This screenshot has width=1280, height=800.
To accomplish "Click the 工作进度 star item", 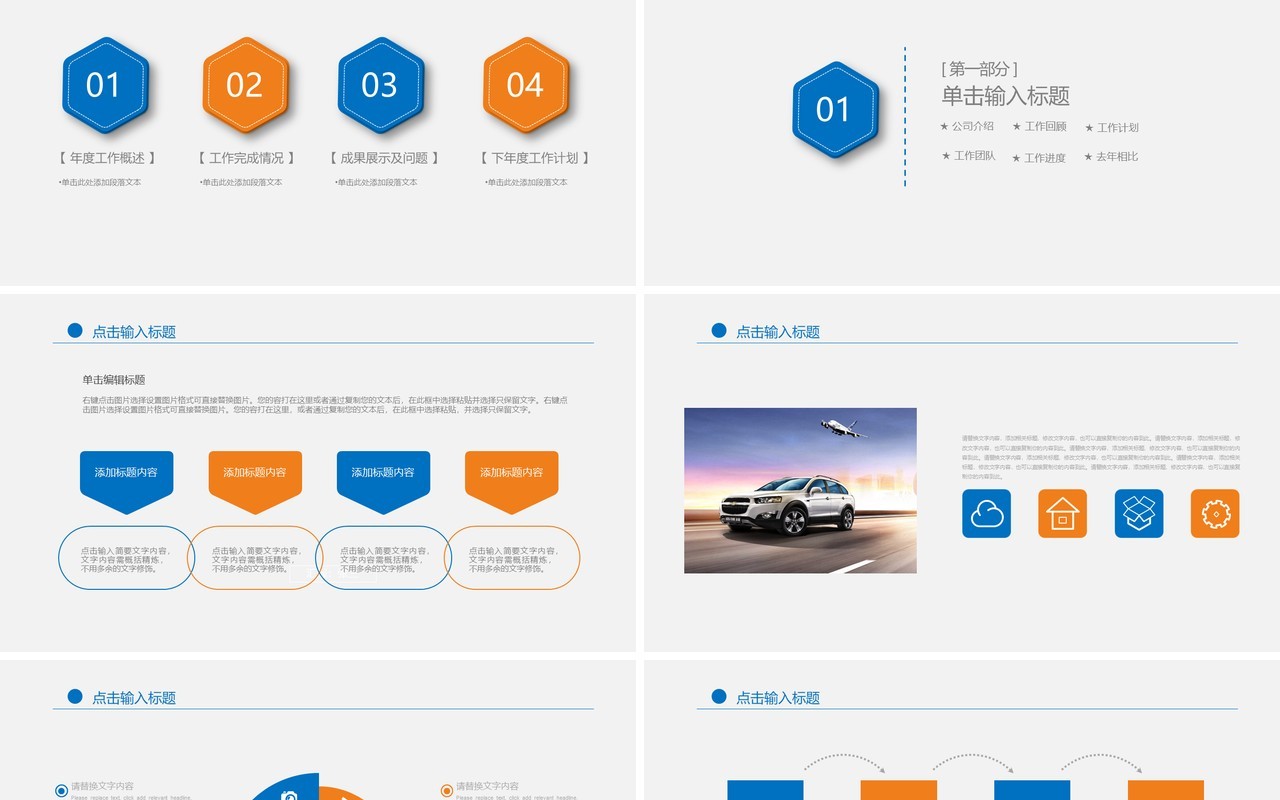I will pyautogui.click(x=1039, y=157).
